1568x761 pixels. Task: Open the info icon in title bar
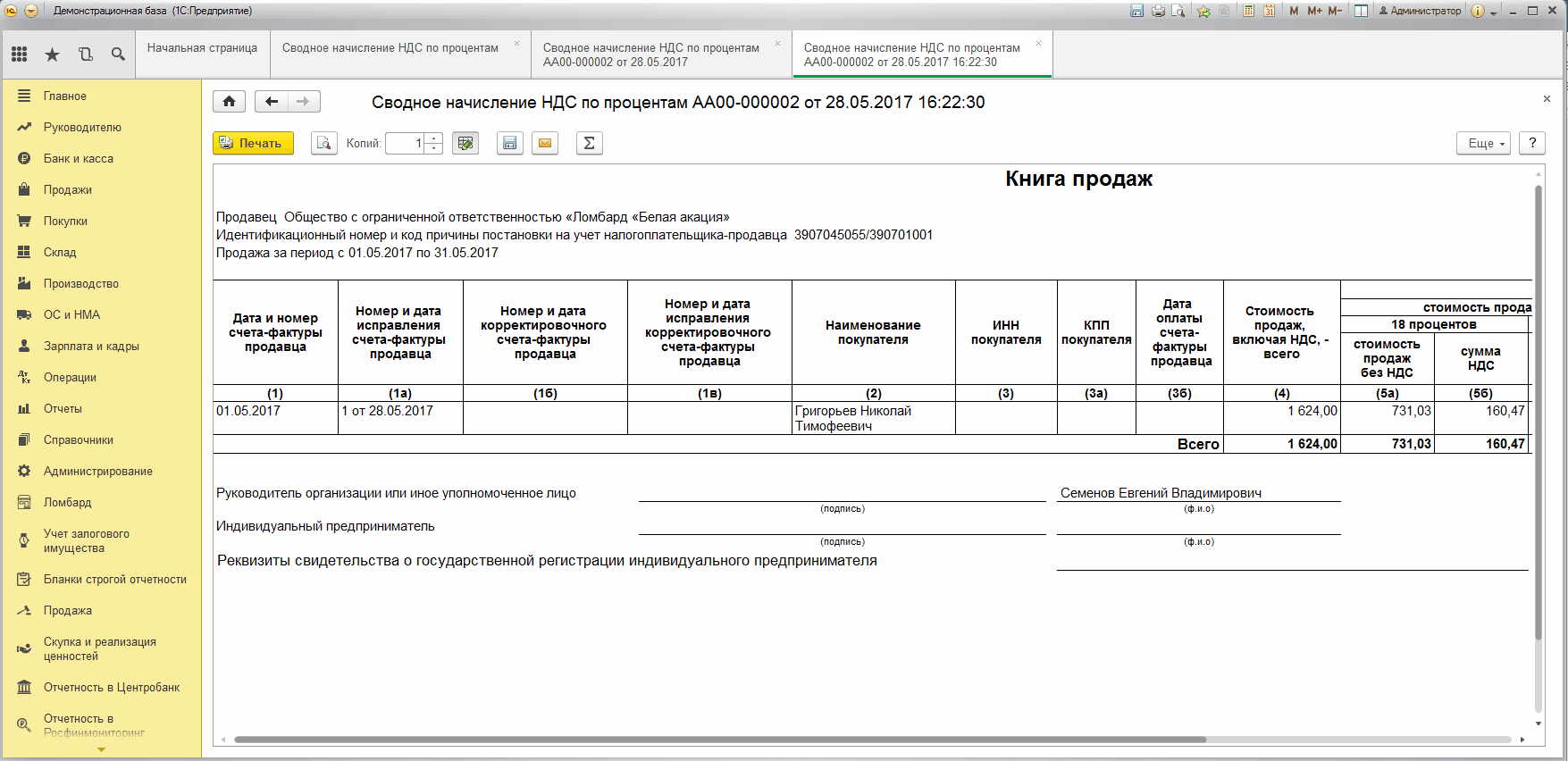(1478, 11)
